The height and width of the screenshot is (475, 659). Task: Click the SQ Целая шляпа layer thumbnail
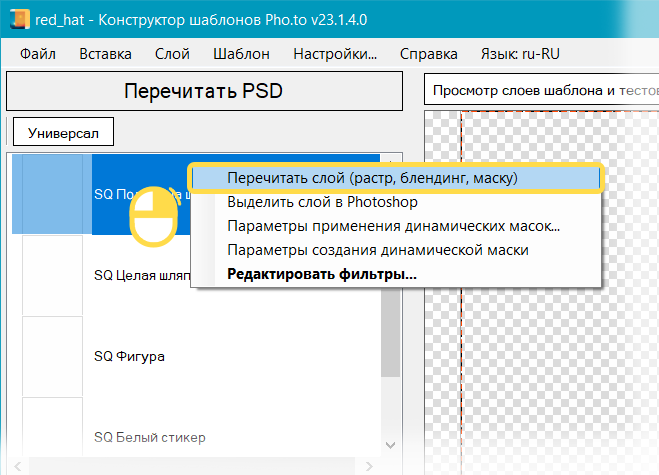(x=52, y=275)
